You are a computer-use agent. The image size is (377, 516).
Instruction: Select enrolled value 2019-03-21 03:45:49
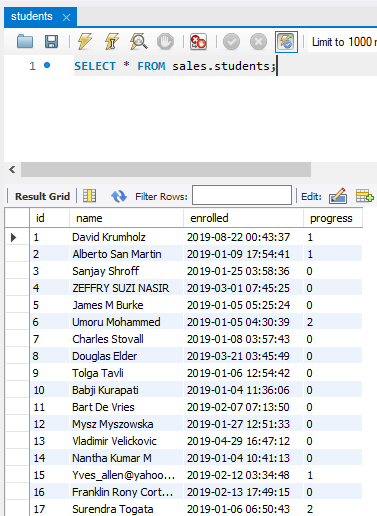coord(243,356)
